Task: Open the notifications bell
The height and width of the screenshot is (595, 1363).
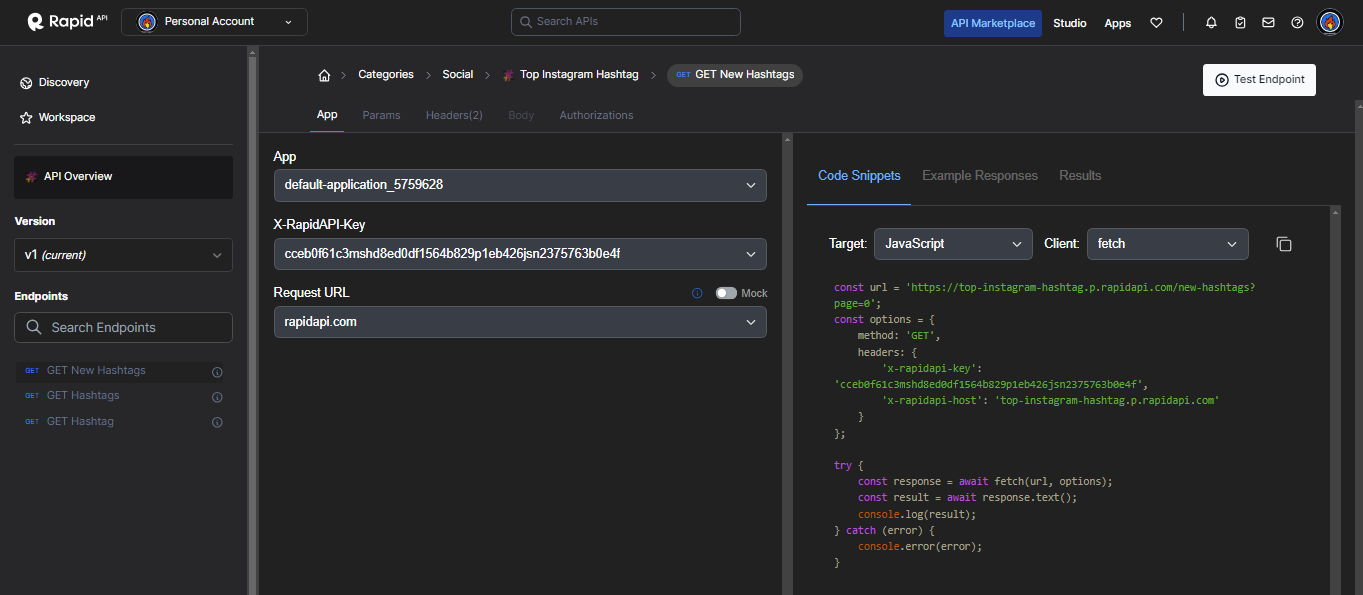Action: click(1212, 23)
